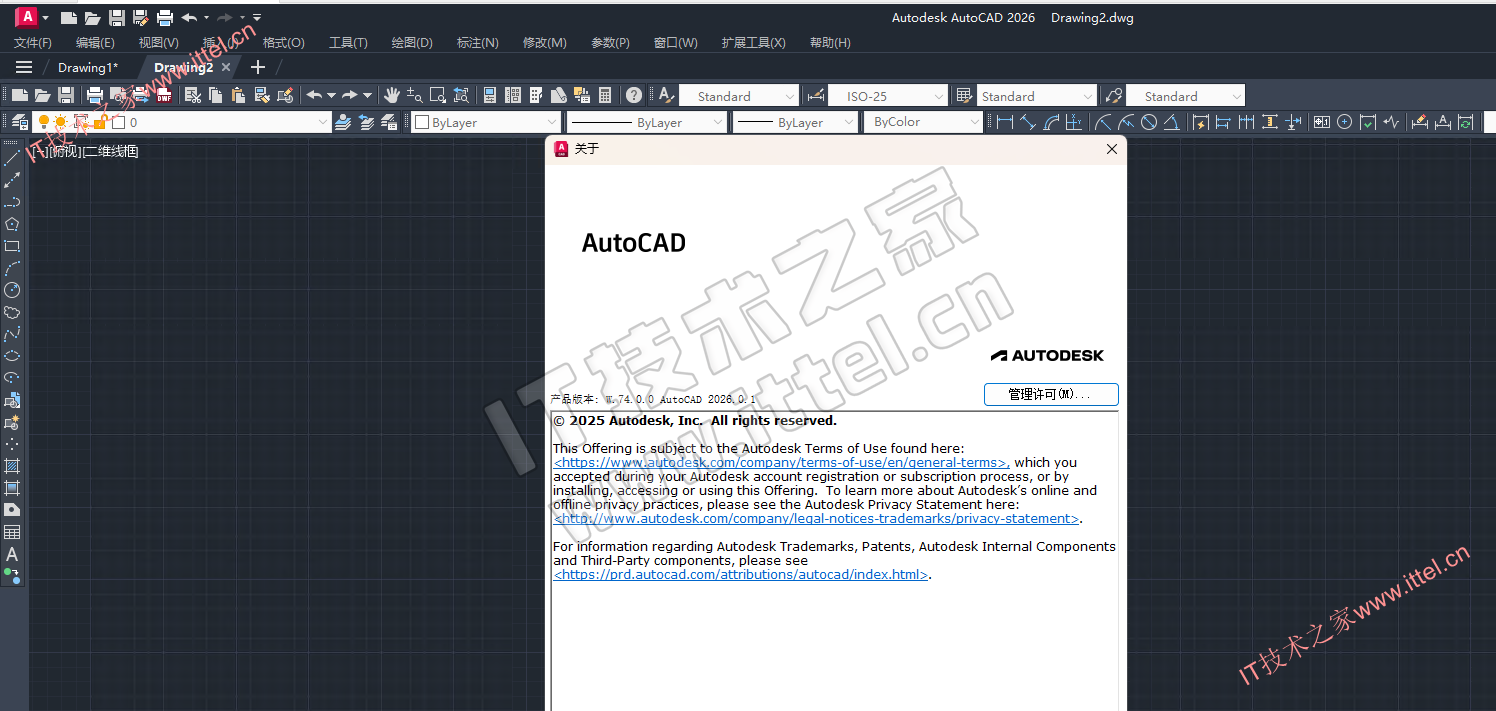This screenshot has width=1496, height=711.
Task: Open the 编辑(E) menu
Action: tap(95, 43)
